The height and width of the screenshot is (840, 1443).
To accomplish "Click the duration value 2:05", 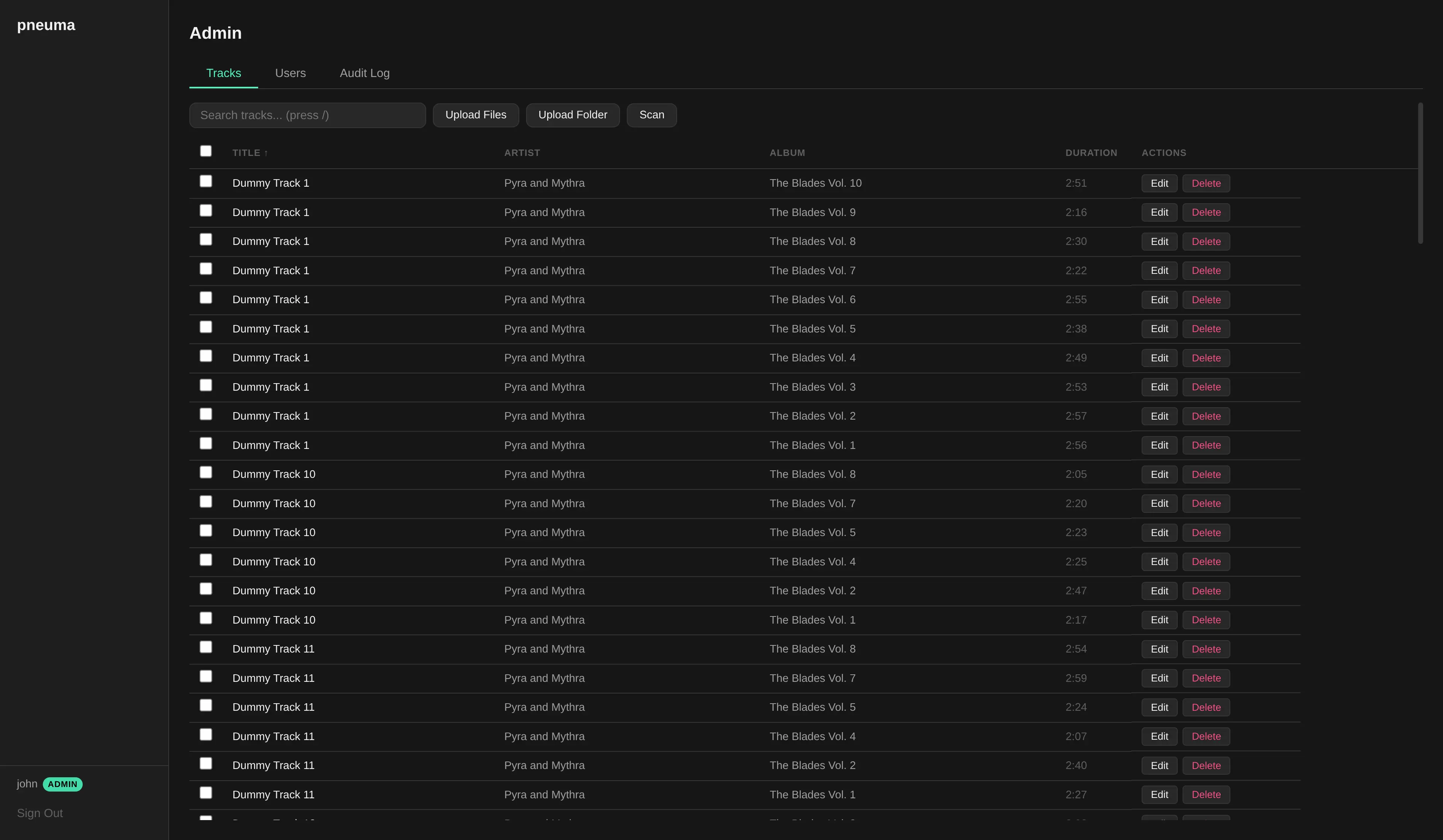I will (1076, 475).
